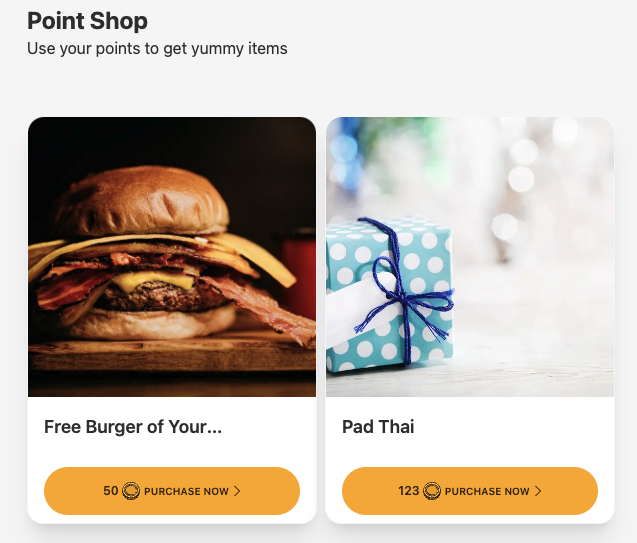Click the chevron arrow on the Pad Thai purchase button
Viewport: 637px width, 543px height.
tap(538, 491)
